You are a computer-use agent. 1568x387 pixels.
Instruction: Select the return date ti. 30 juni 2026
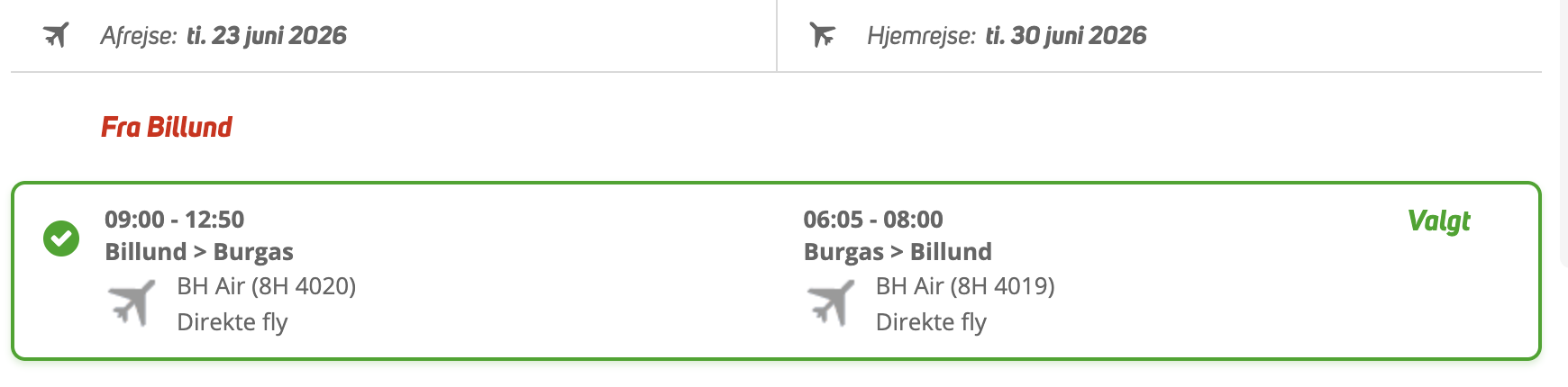[1066, 36]
